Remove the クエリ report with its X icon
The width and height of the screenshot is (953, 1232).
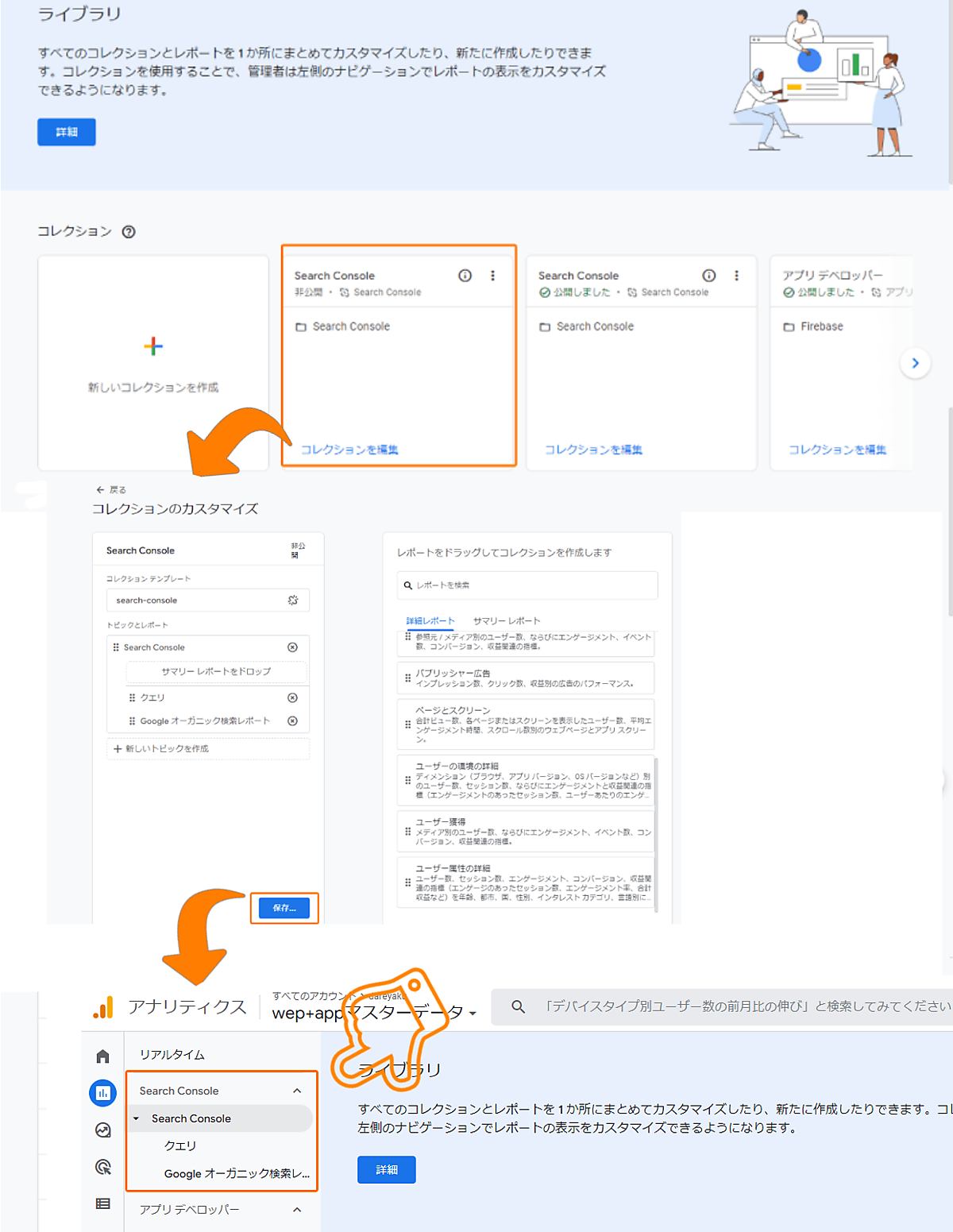coord(292,697)
